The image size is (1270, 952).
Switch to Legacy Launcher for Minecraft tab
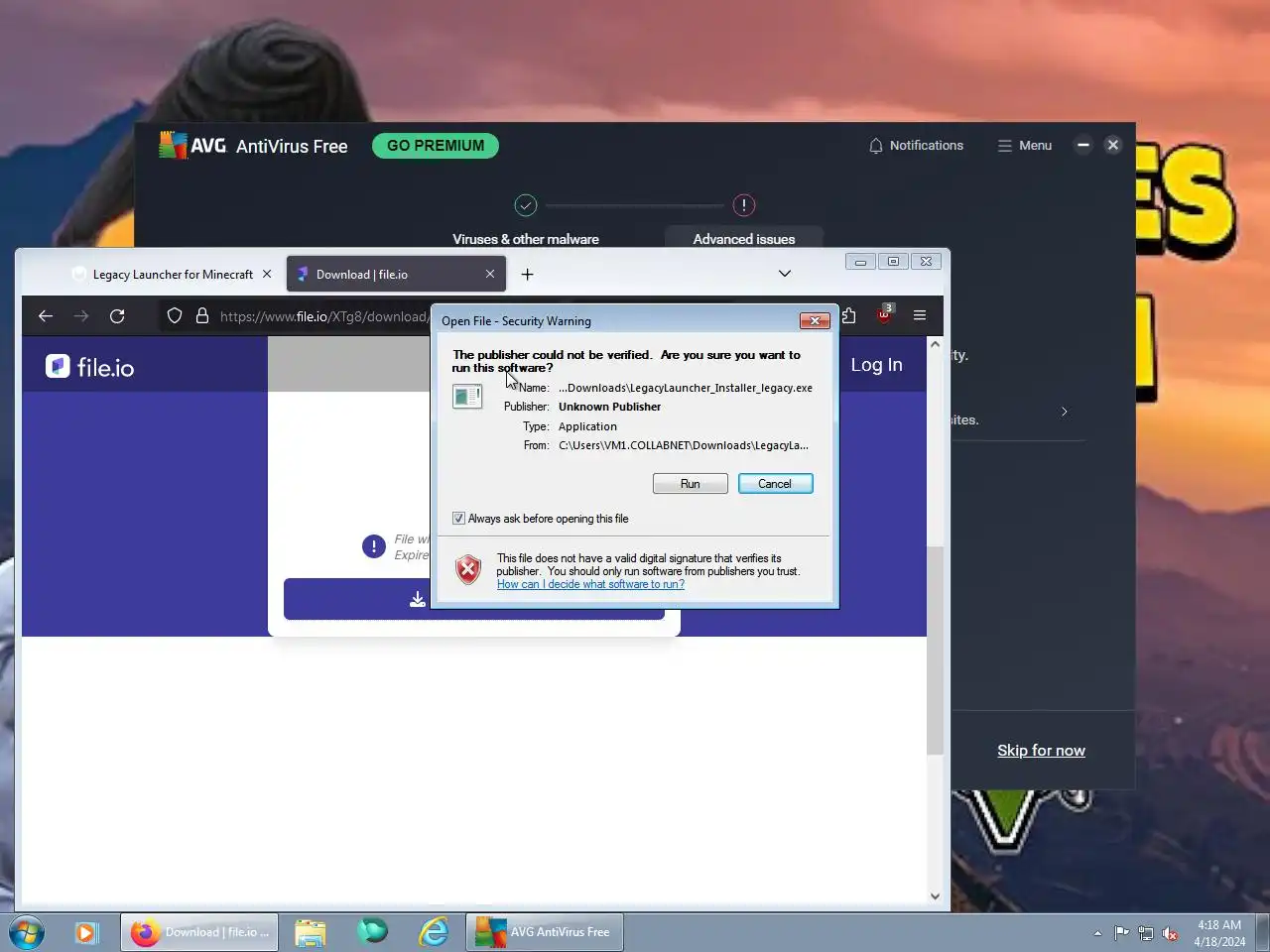173,275
